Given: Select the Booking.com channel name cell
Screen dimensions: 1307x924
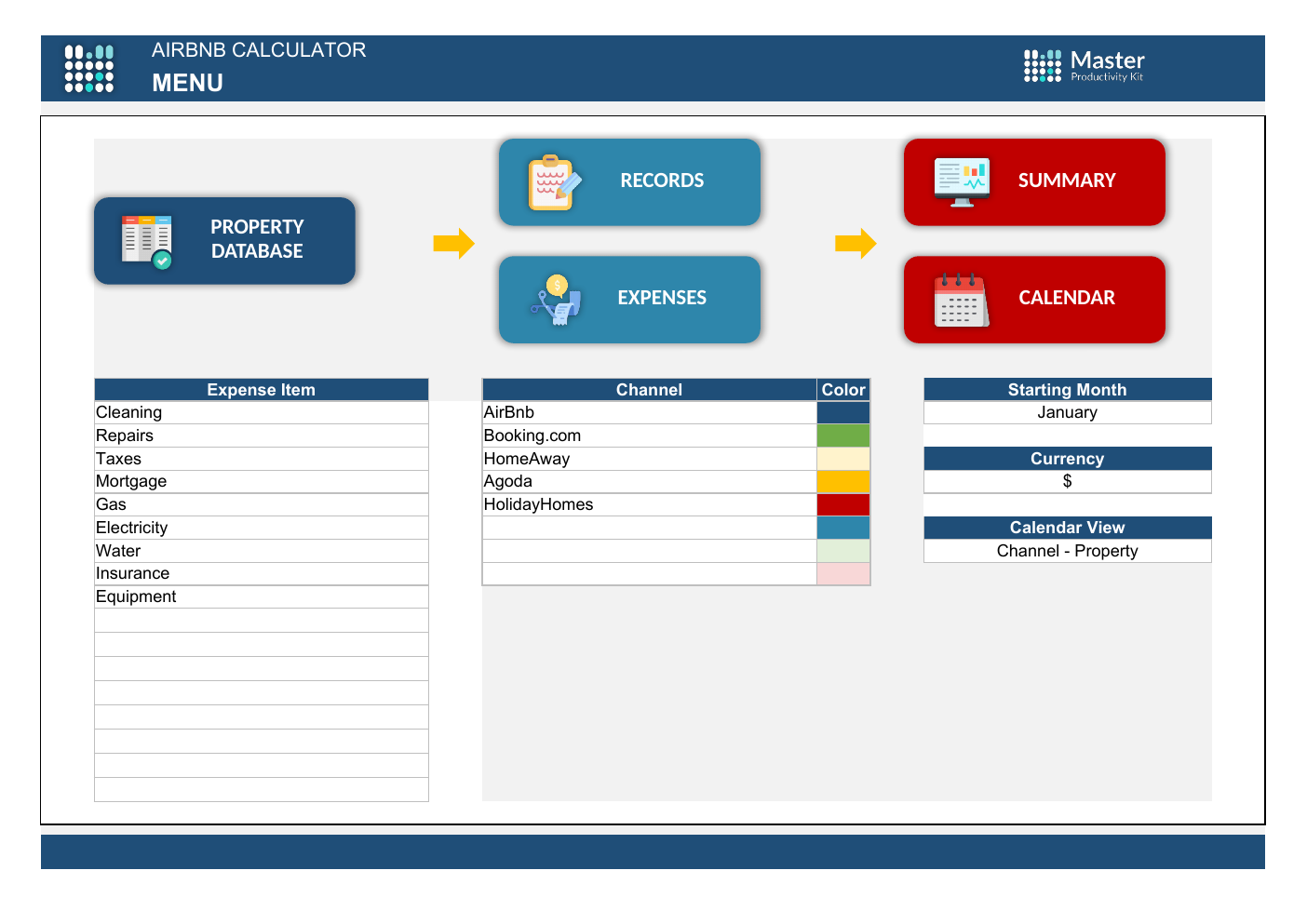Looking at the screenshot, I should (x=650, y=435).
